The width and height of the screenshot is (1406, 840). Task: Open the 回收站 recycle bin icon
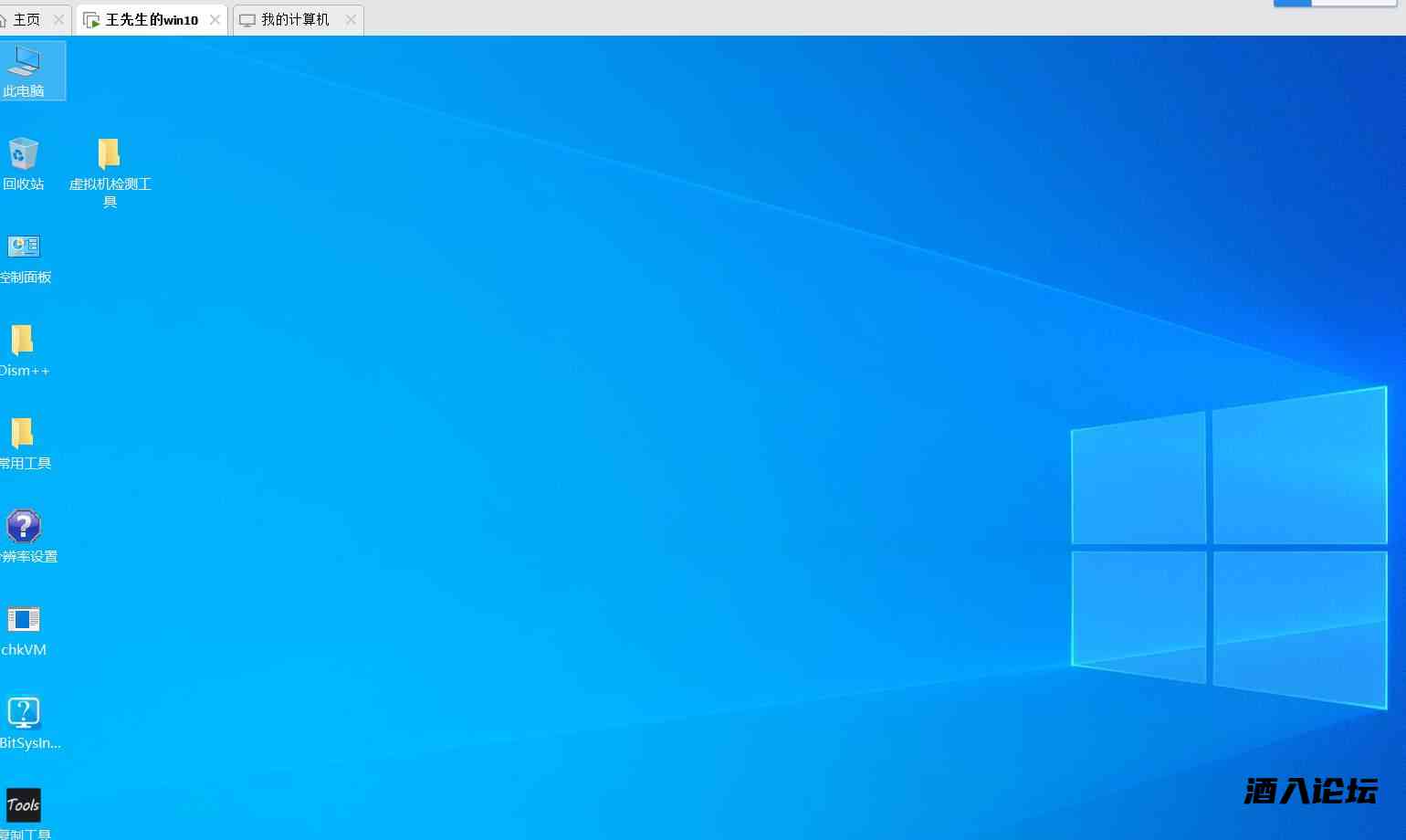tap(24, 153)
